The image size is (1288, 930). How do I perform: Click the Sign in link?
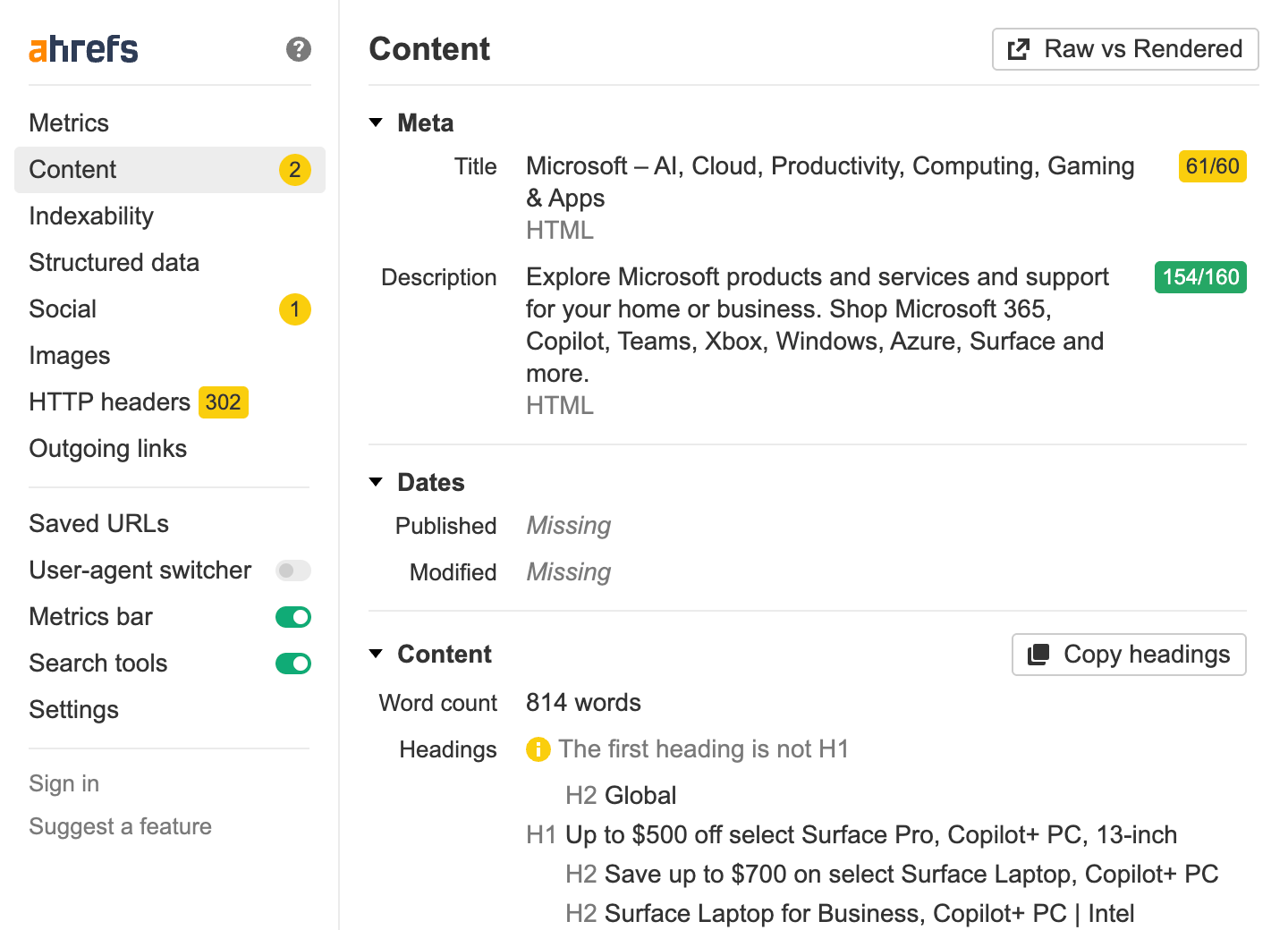(64, 783)
